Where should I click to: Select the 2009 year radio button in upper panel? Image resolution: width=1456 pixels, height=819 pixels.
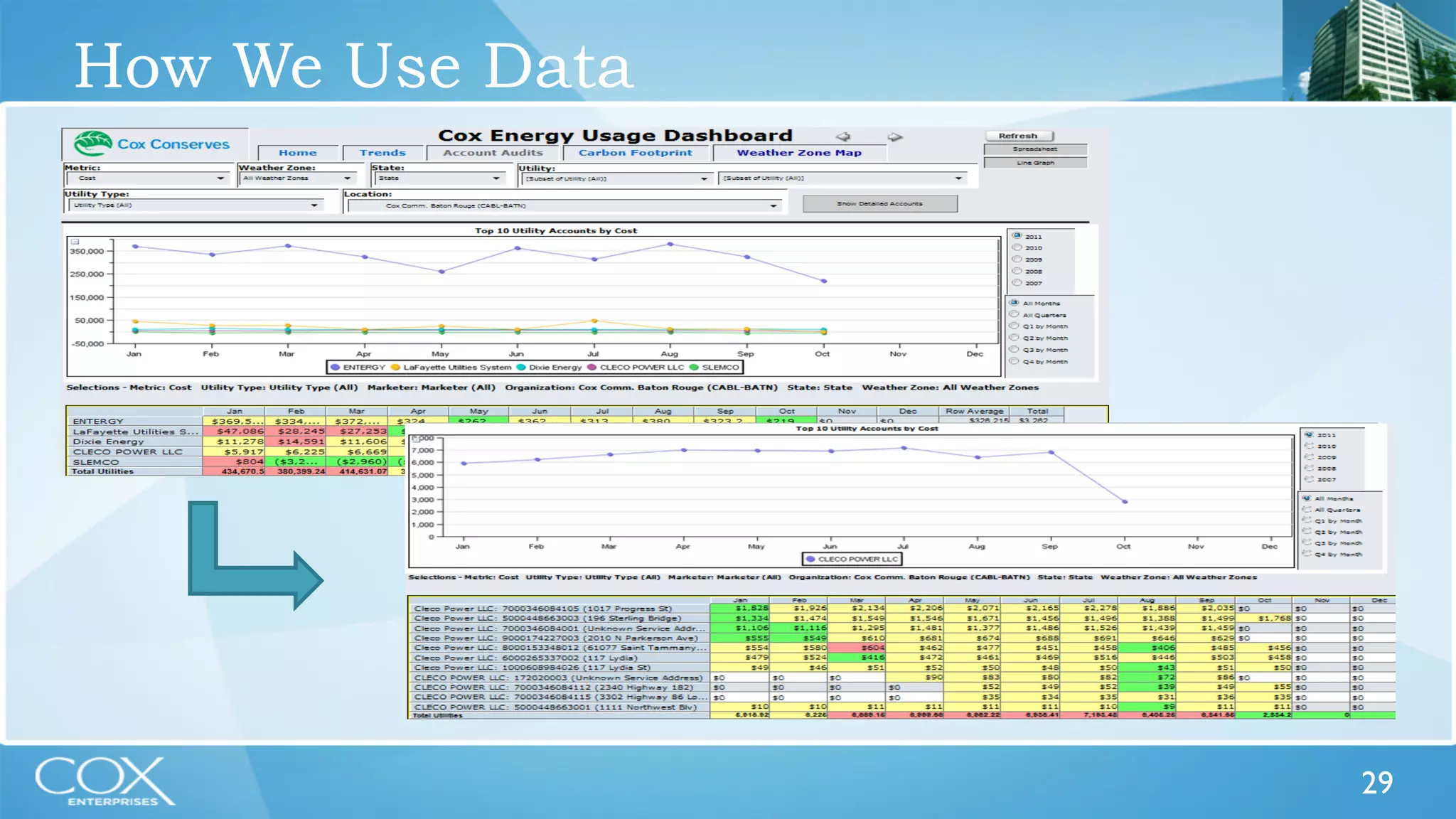click(1017, 259)
